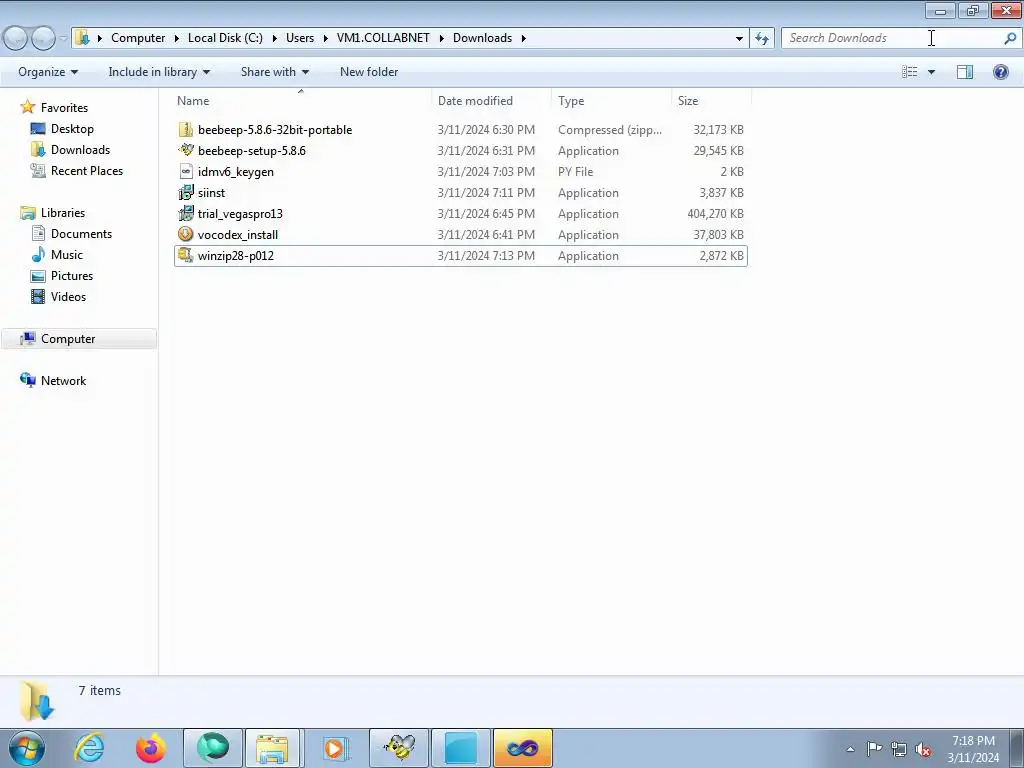Click the network tray icon
Viewport: 1024px width, 768px height.
pos(899,748)
